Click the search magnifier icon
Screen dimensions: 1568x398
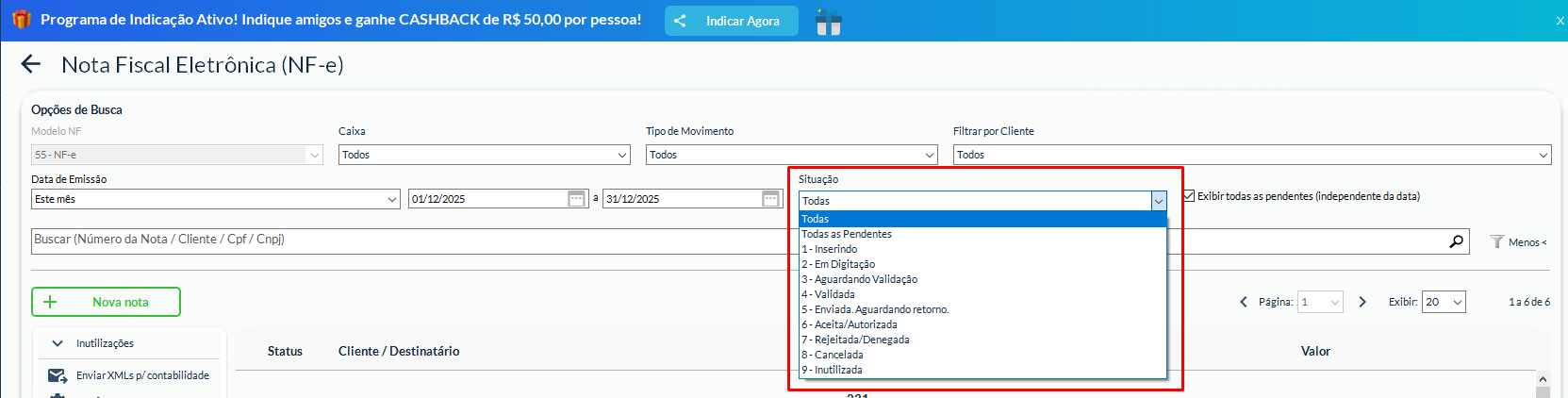click(x=1457, y=241)
